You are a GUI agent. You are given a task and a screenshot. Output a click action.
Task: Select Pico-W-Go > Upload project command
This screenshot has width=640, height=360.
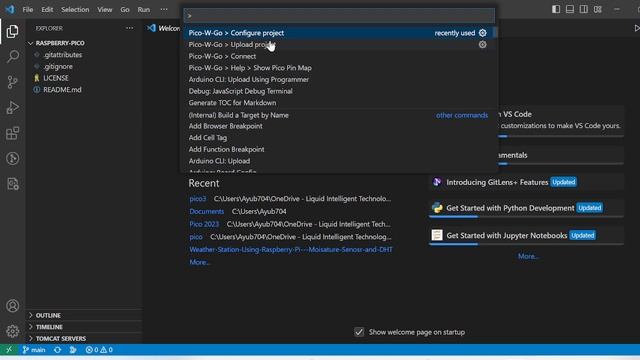point(339,44)
